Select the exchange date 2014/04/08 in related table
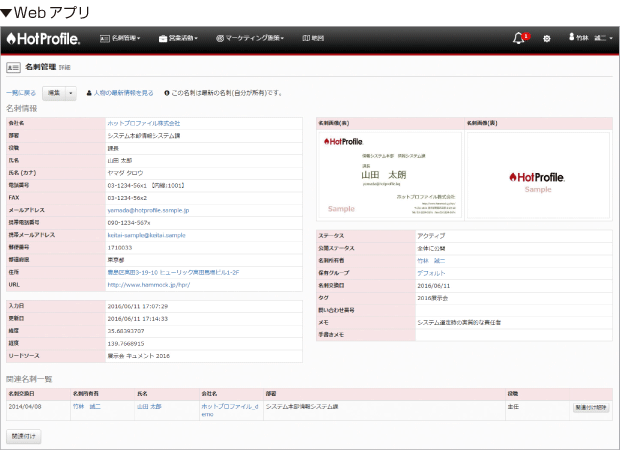Image resolution: width=620 pixels, height=450 pixels. (x=25, y=407)
